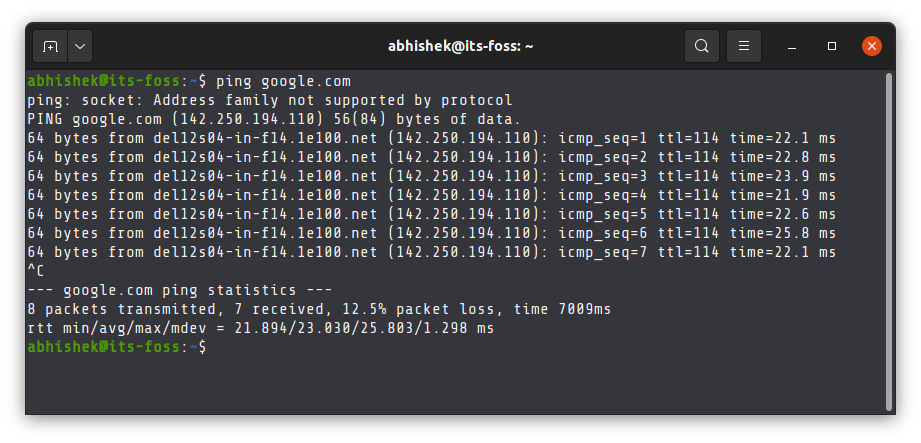Click the ^C interrupt line
The width and height of the screenshot is (921, 443).
36,271
